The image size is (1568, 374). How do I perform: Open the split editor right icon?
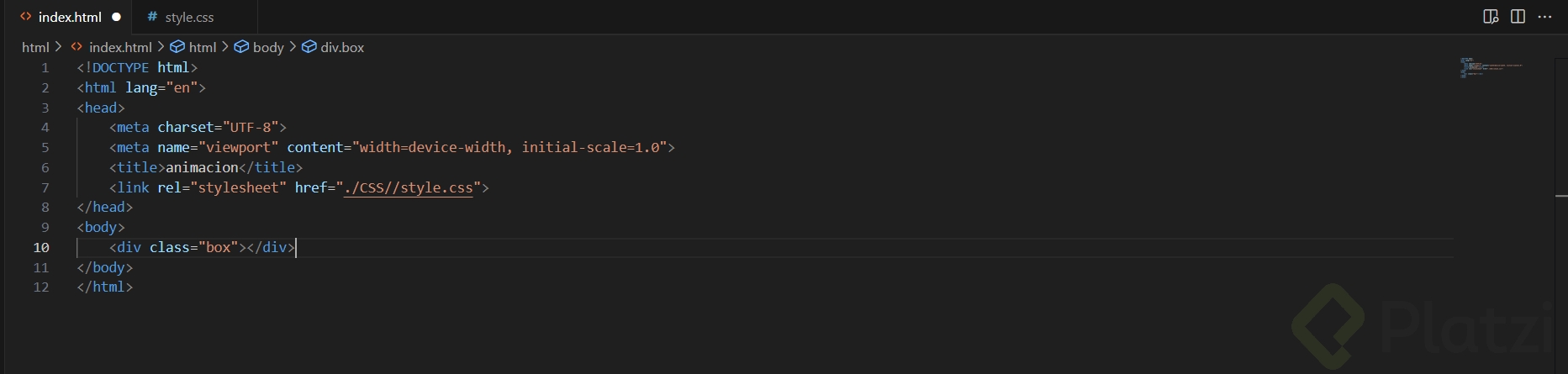click(x=1518, y=17)
